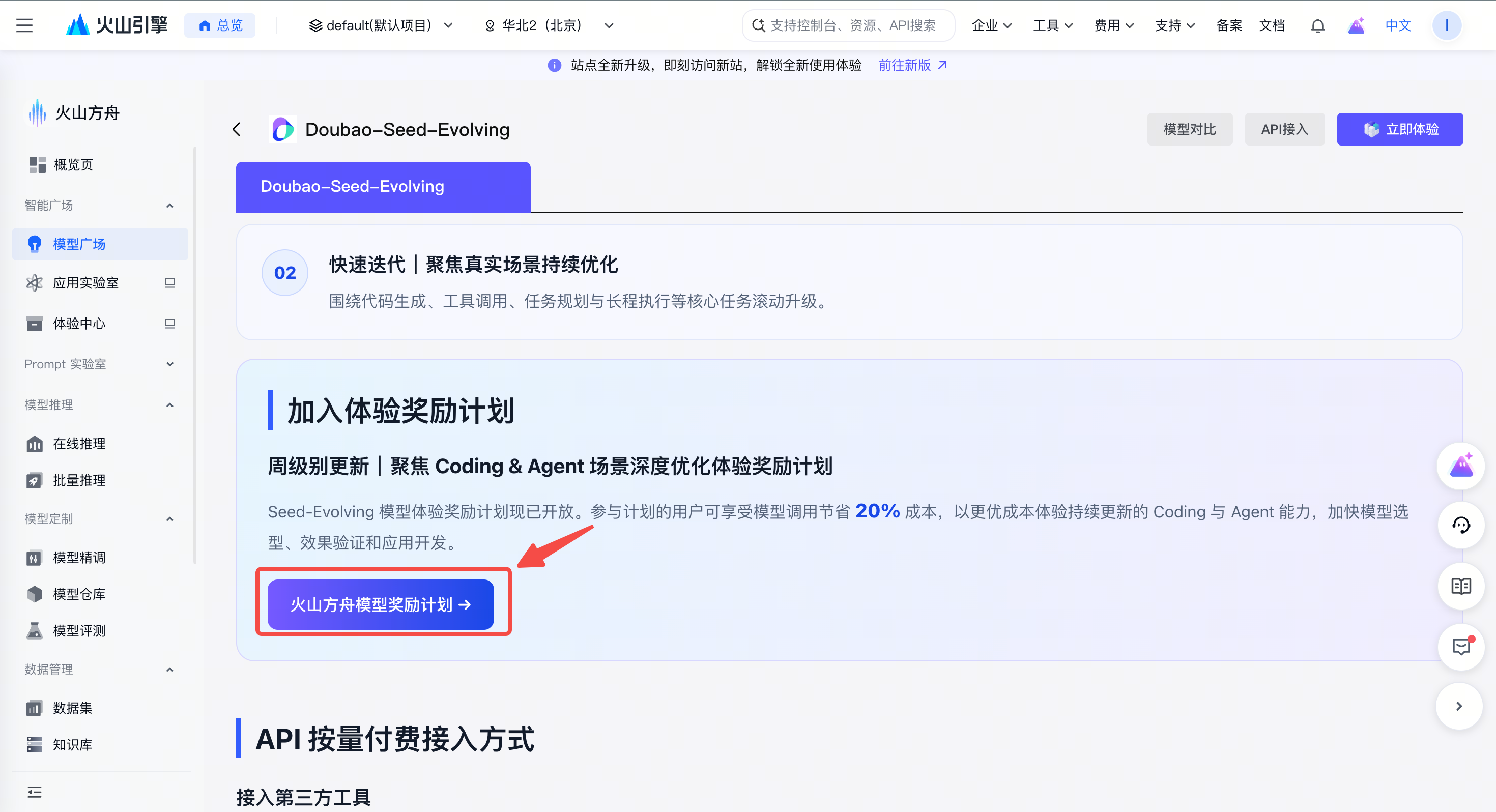
Task: Open the 费用 menu
Action: (1114, 25)
